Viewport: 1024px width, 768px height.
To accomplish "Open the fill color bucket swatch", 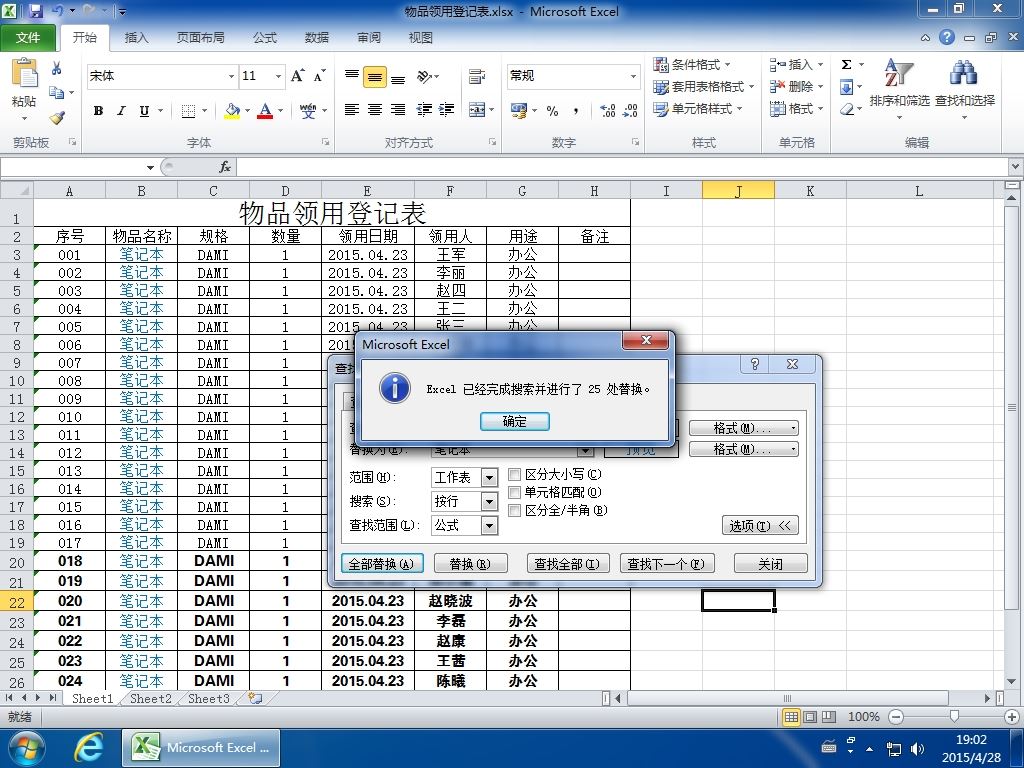I will click(x=232, y=111).
